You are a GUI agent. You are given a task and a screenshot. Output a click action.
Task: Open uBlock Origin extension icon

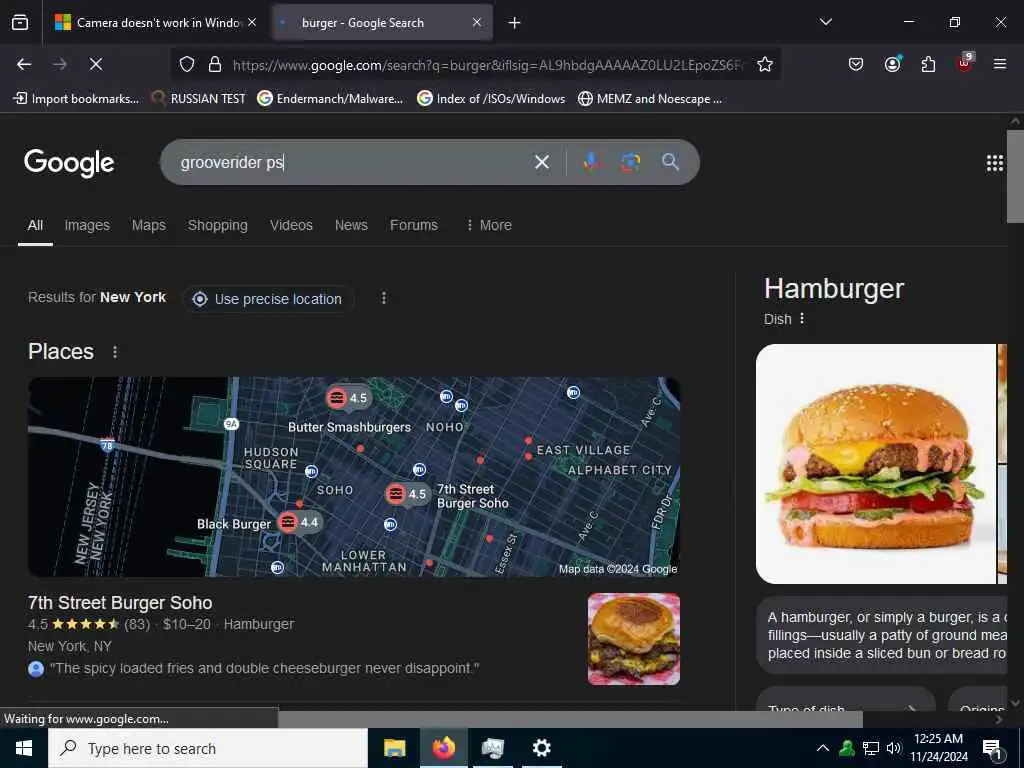coord(965,63)
